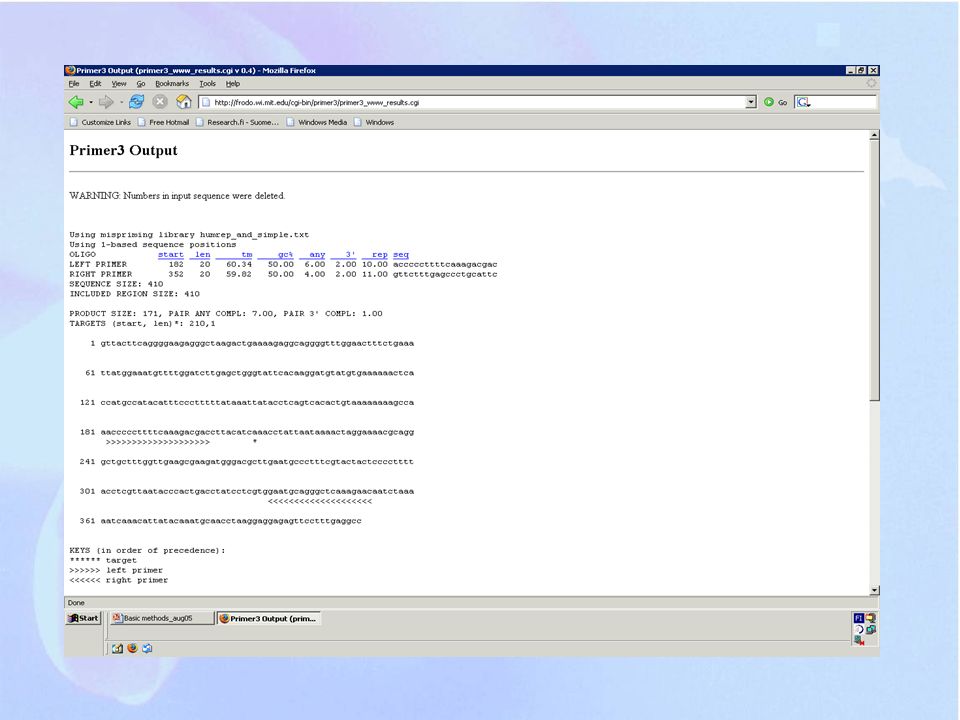
Task: Open the Free Hotmail bookmark
Action: [163, 122]
